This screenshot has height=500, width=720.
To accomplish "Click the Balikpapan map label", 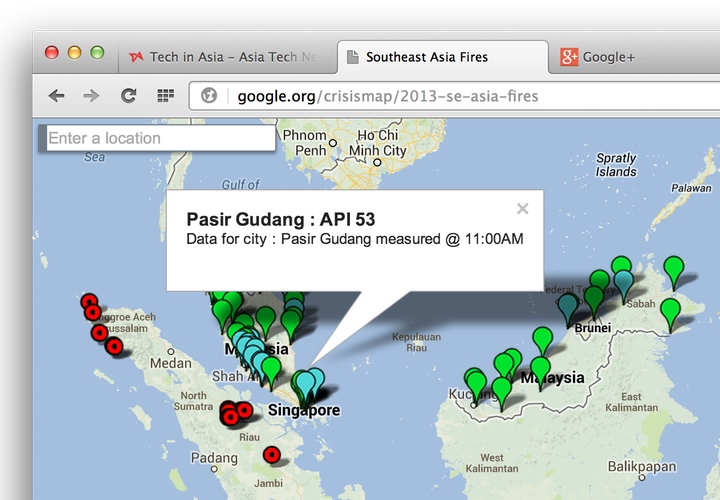I will pyautogui.click(x=642, y=466).
